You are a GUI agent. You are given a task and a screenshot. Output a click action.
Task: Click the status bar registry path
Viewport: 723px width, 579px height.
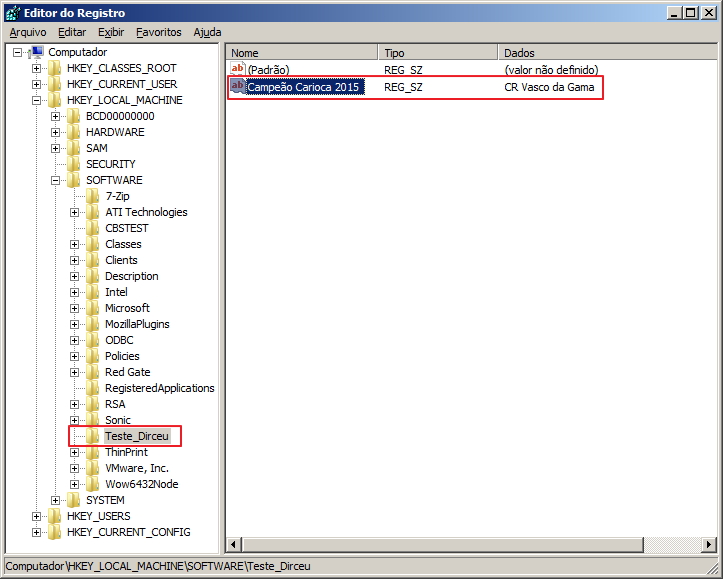(x=158, y=566)
